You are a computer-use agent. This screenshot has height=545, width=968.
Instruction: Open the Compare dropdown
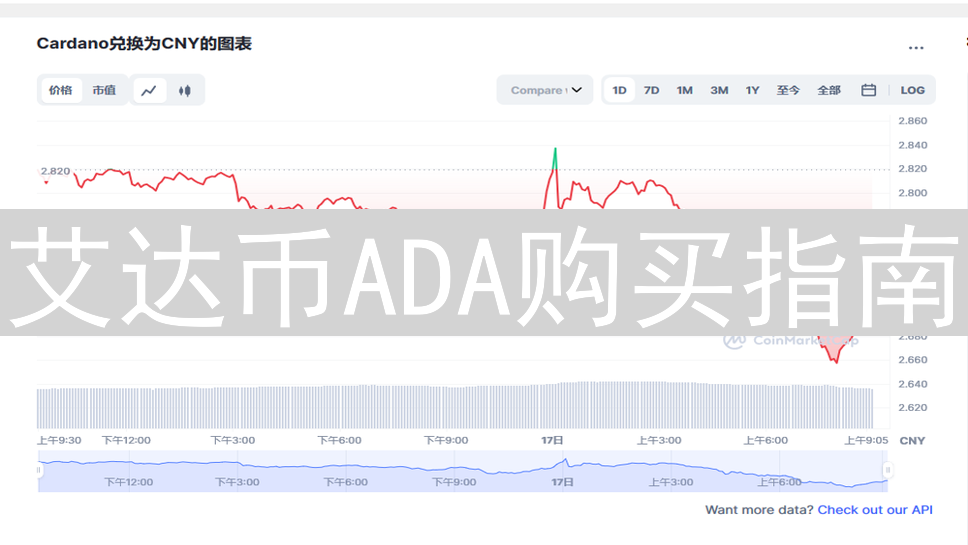pos(545,90)
